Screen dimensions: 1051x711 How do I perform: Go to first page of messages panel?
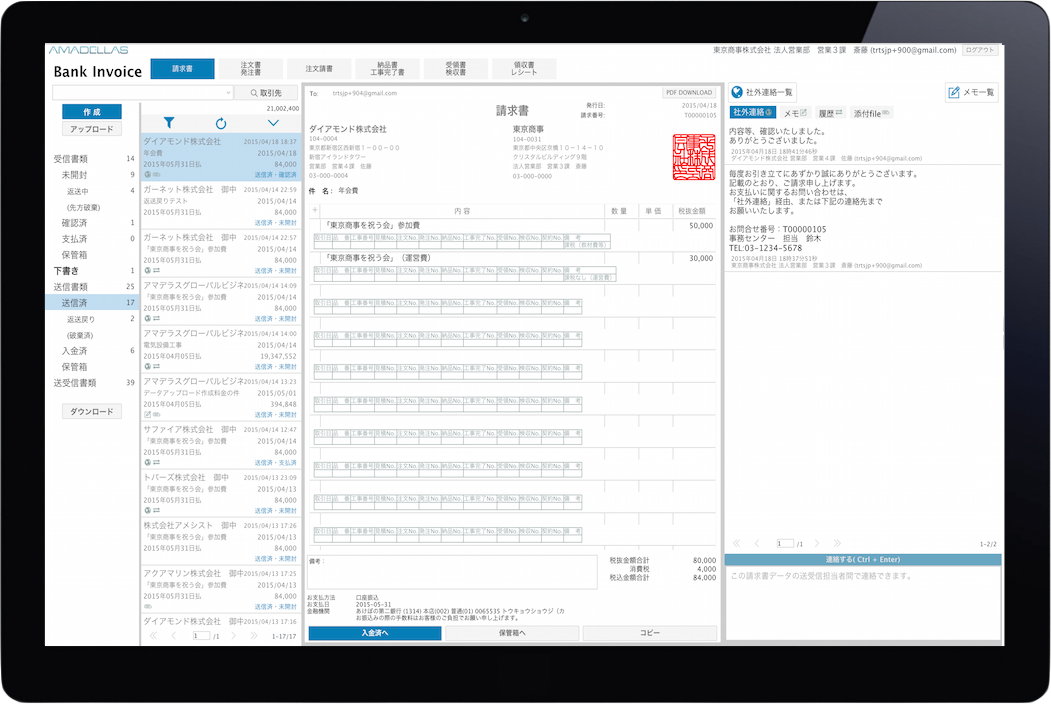(737, 543)
